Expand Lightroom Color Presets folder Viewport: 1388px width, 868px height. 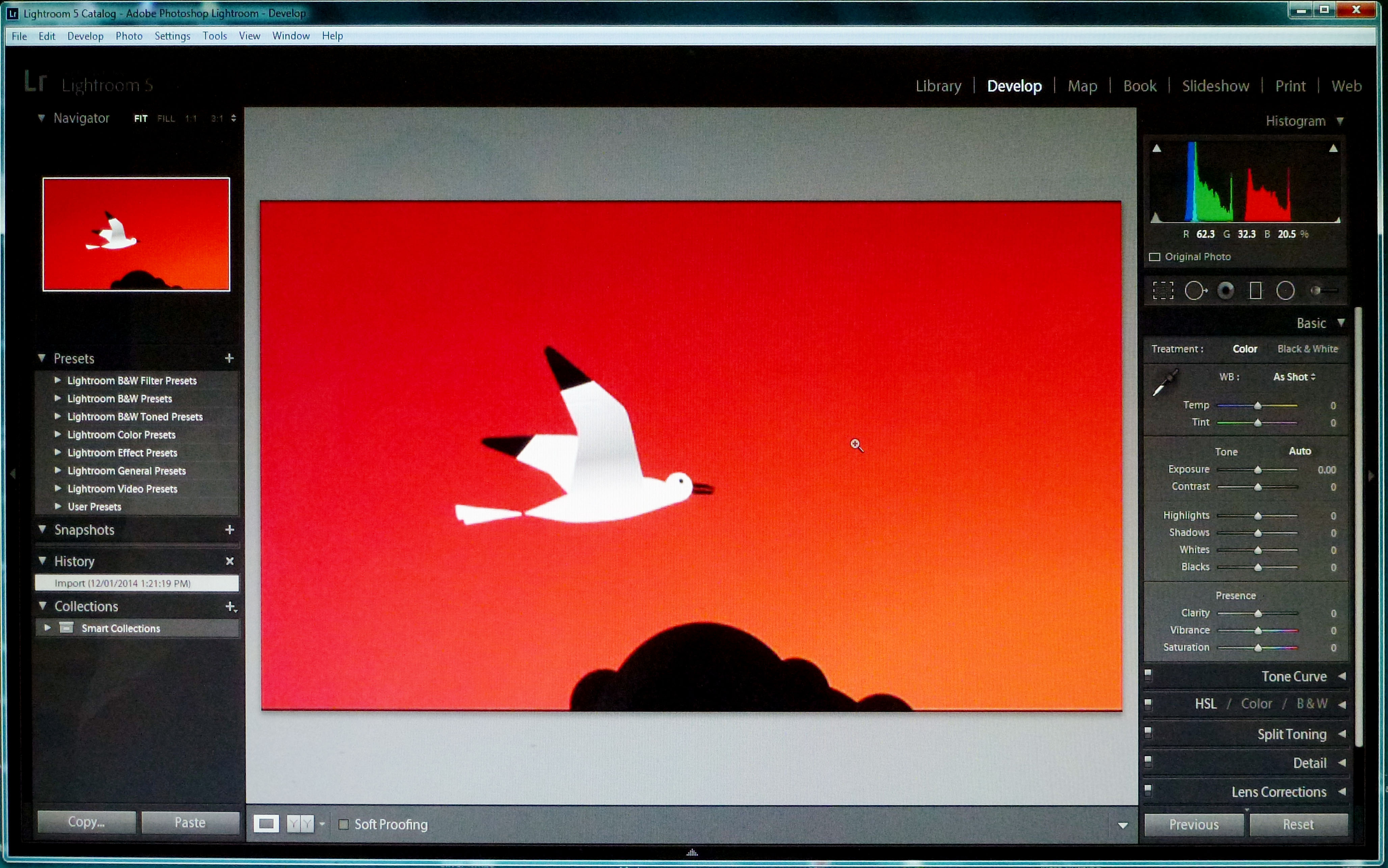pos(57,435)
